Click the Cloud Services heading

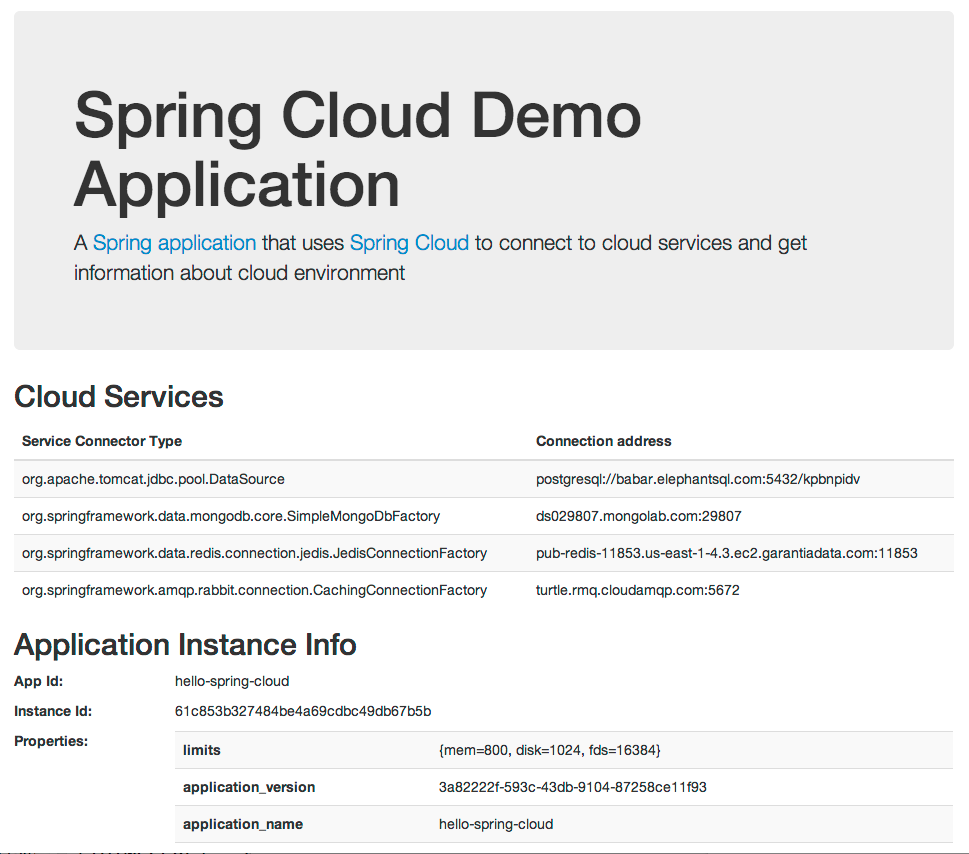tap(119, 396)
